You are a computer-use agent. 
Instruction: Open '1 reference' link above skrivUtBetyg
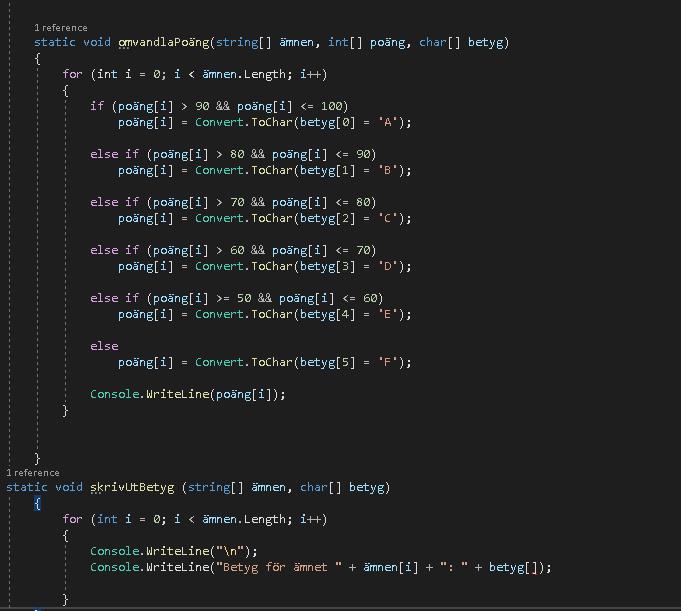[x=33, y=473]
